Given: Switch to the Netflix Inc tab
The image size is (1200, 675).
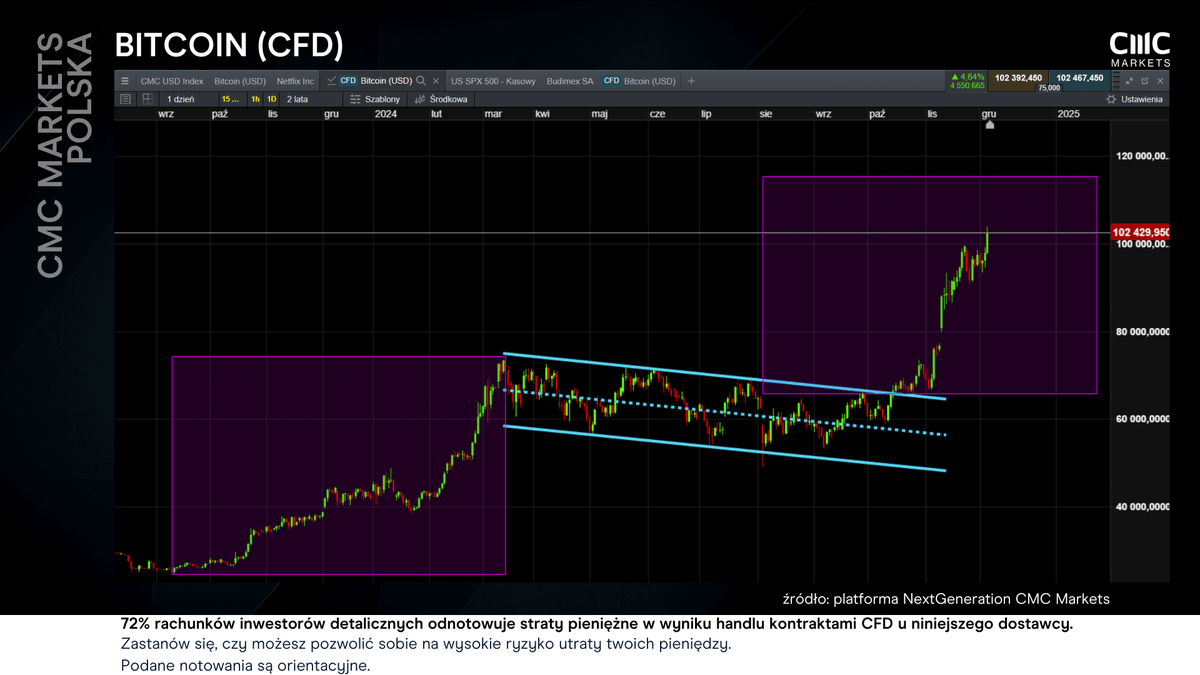Looking at the screenshot, I should [x=295, y=81].
